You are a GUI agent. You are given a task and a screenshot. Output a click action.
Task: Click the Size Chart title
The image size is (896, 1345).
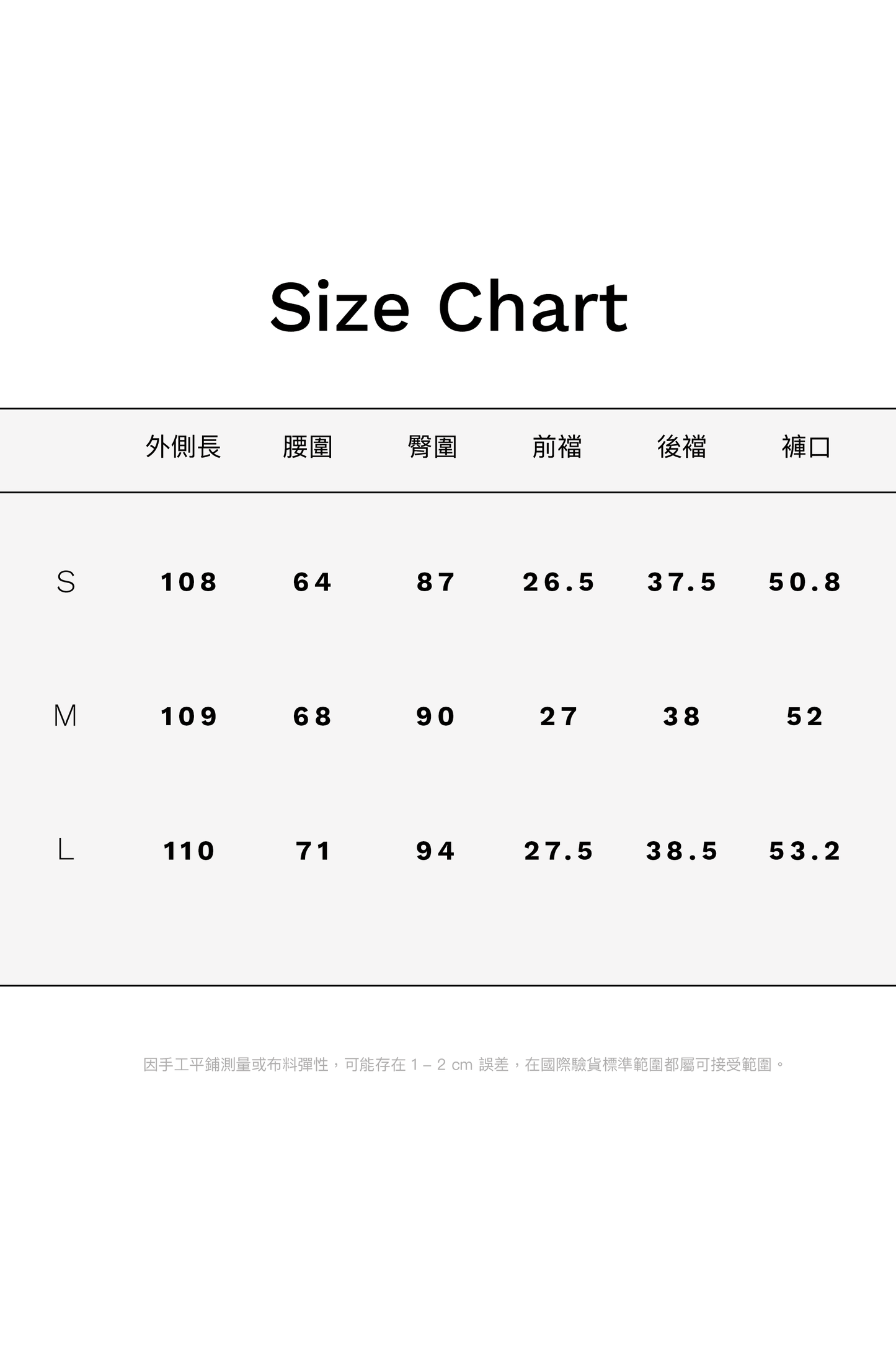[x=448, y=307]
